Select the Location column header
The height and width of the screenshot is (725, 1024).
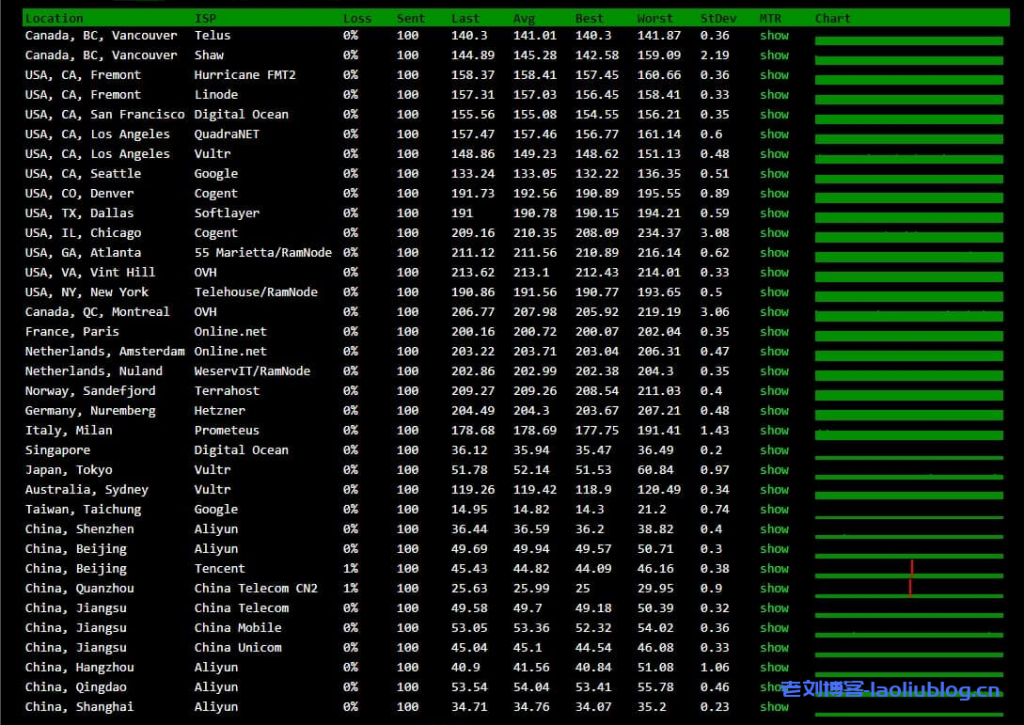(x=54, y=18)
